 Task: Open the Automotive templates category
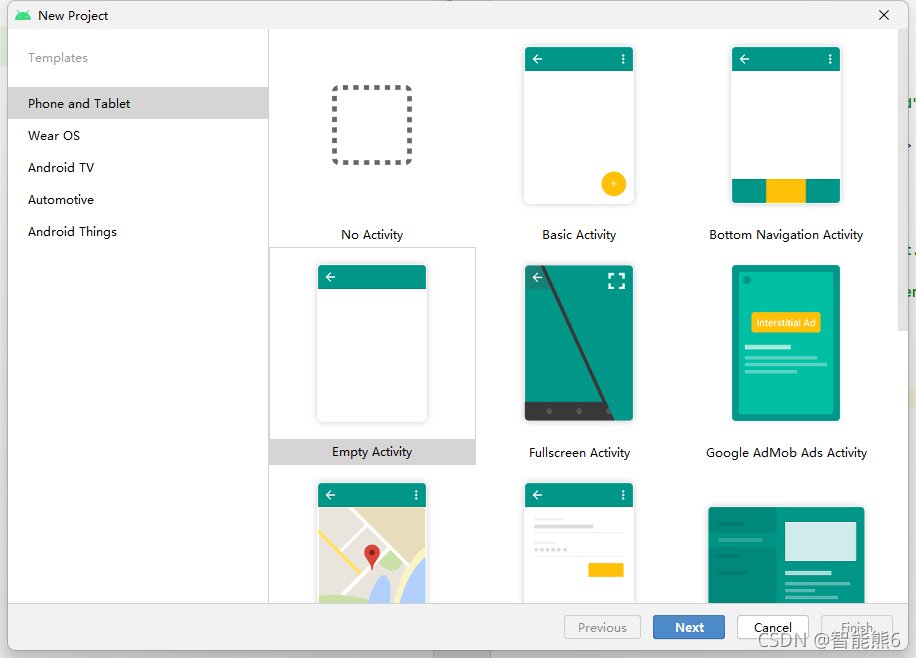(x=138, y=200)
